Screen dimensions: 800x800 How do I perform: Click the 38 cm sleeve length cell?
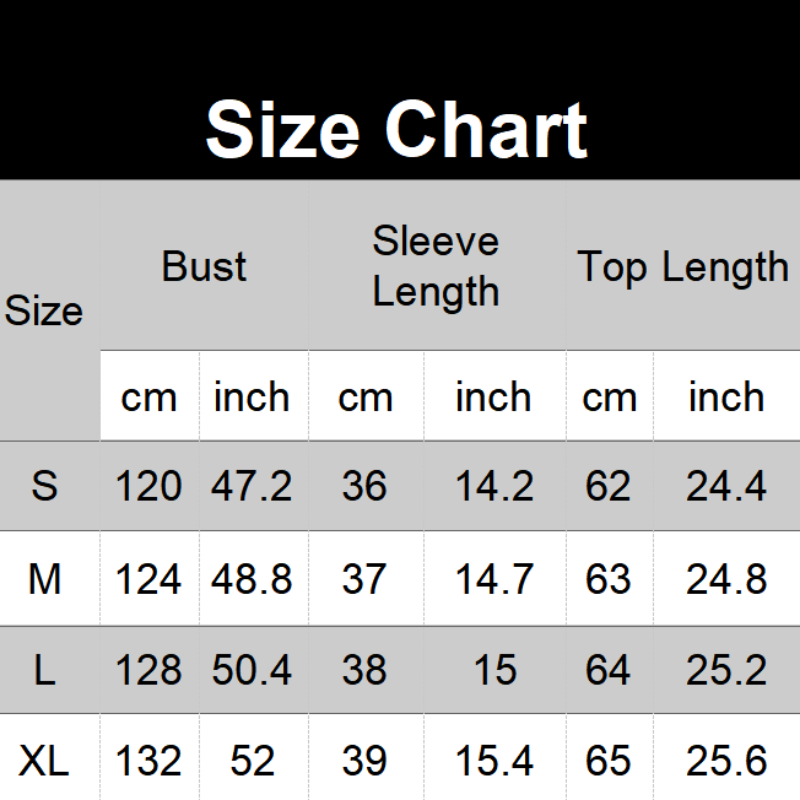pyautogui.click(x=364, y=671)
